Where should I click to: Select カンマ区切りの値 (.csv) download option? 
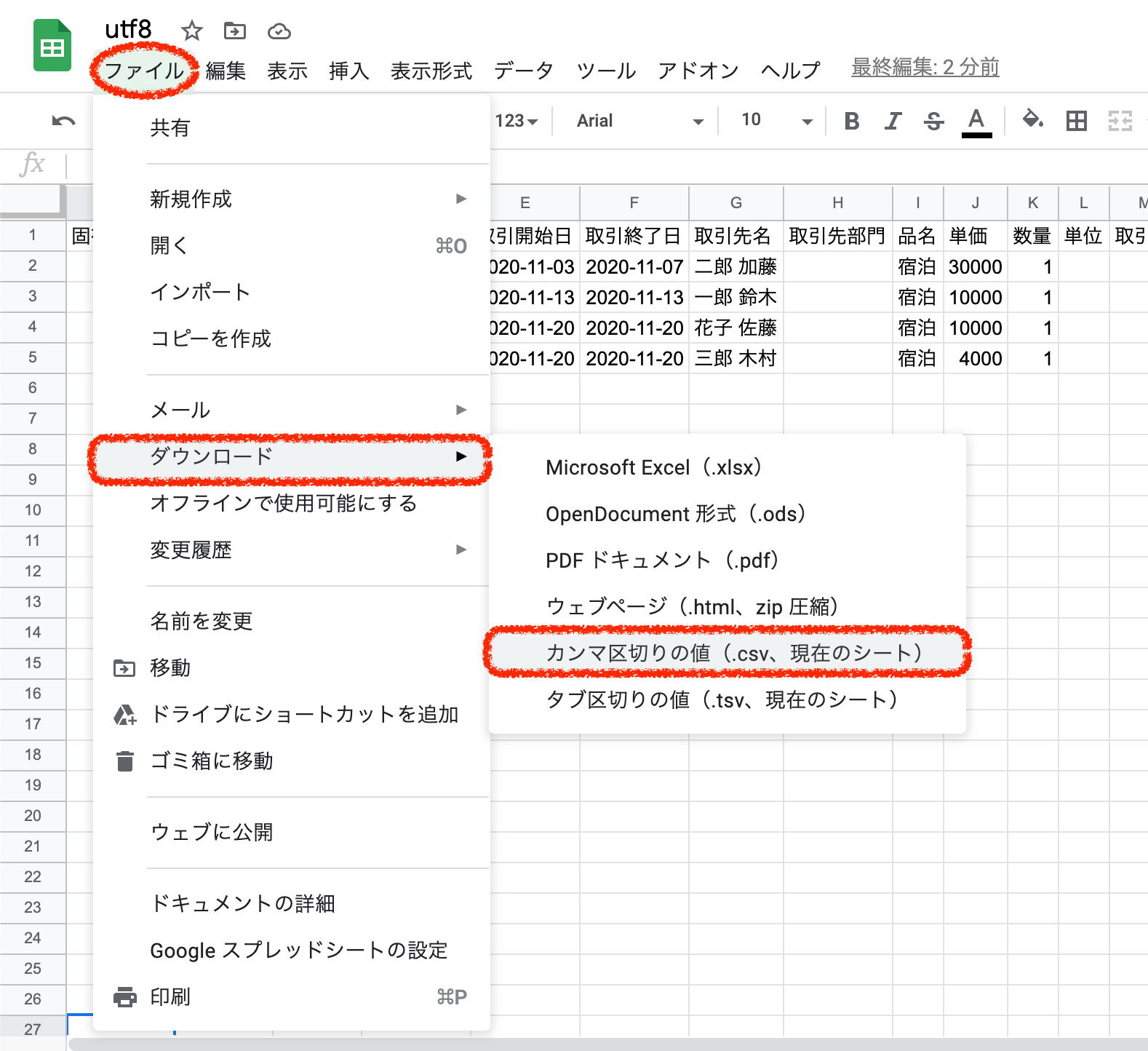(x=733, y=653)
